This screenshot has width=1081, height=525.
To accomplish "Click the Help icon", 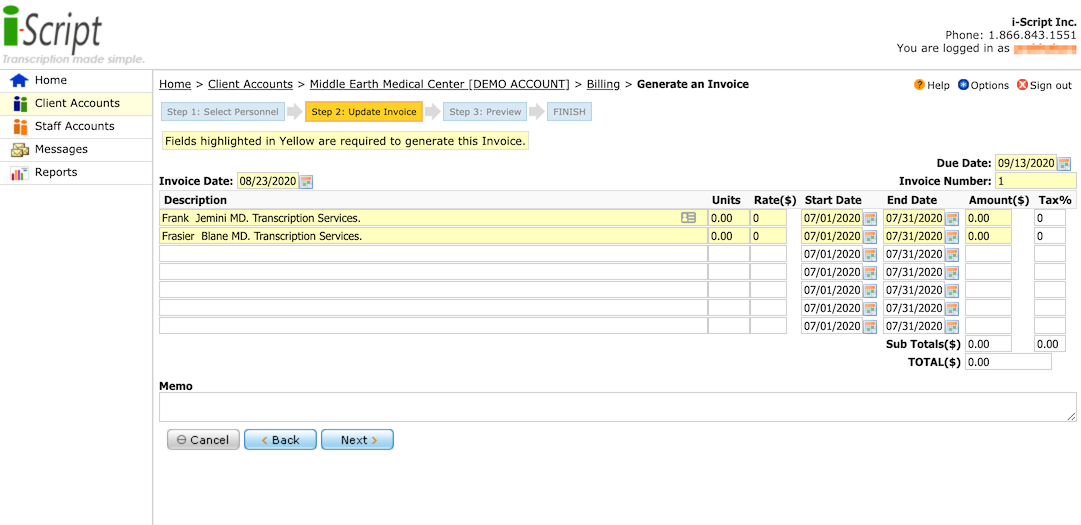I will [919, 85].
